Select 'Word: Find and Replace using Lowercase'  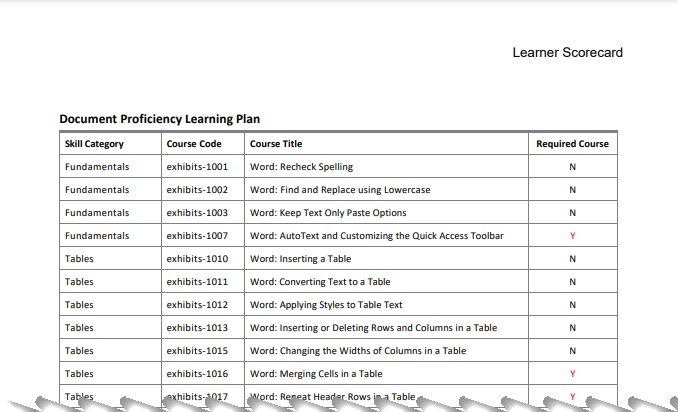pos(340,190)
